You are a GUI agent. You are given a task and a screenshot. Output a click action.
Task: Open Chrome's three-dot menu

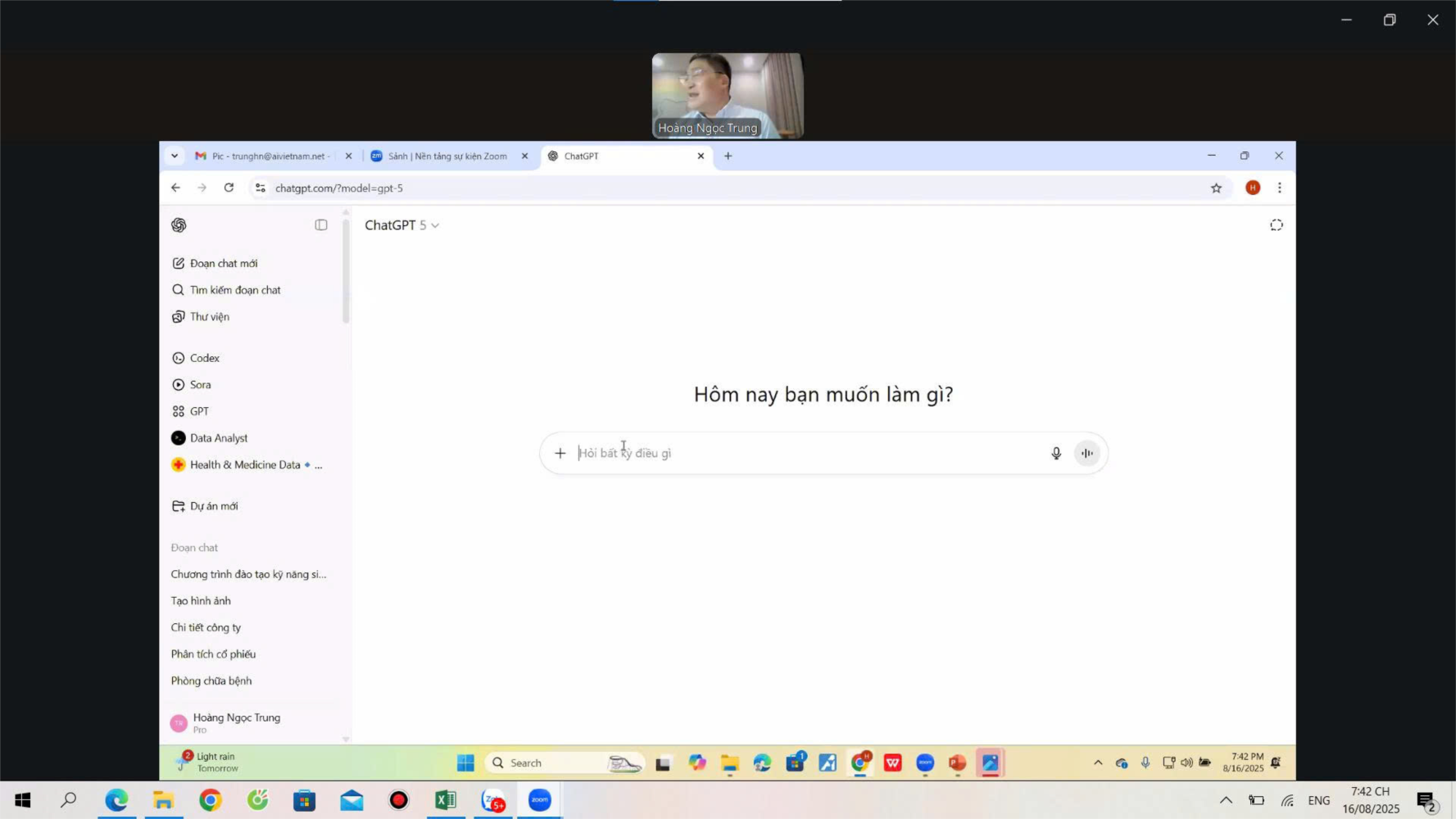coord(1279,188)
